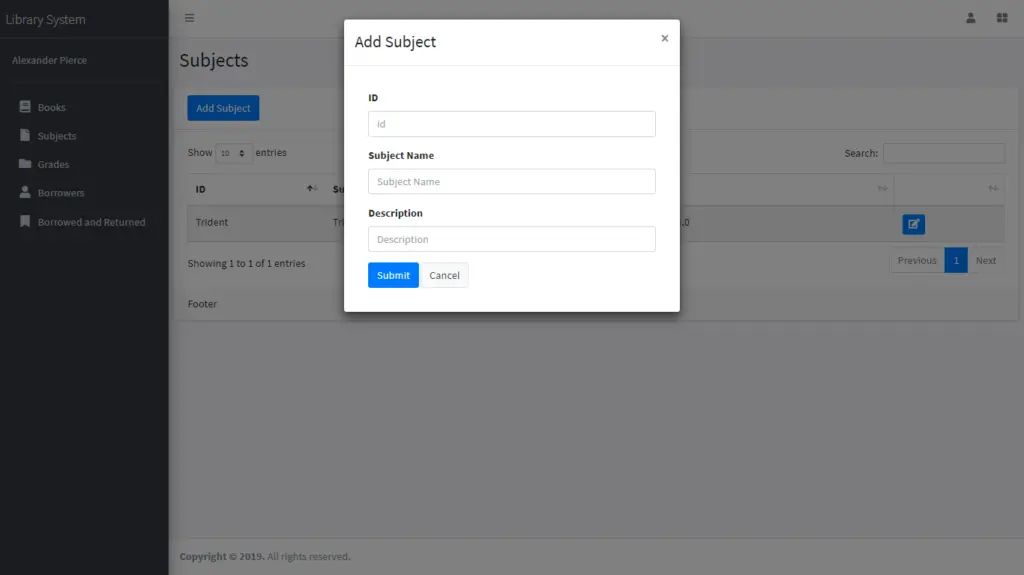Click the Borrowed and Returned bookmark icon
The width and height of the screenshot is (1024, 575).
26,222
